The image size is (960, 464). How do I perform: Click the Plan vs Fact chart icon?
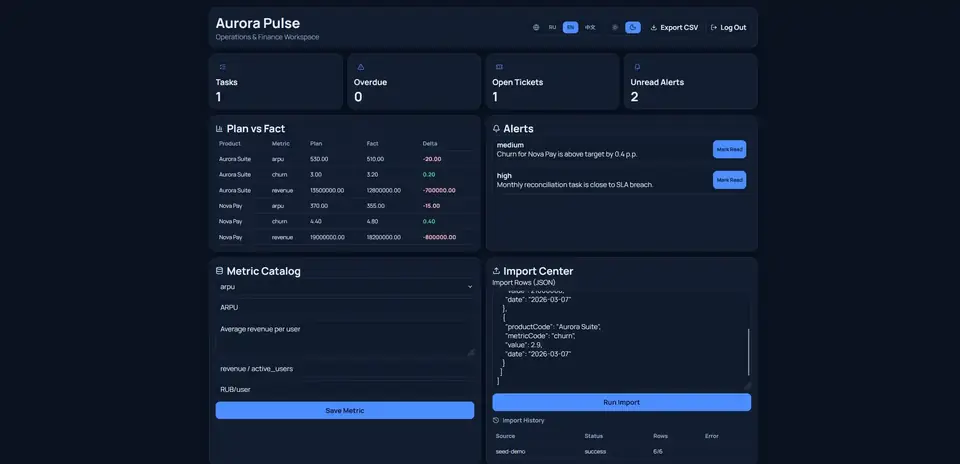point(219,129)
